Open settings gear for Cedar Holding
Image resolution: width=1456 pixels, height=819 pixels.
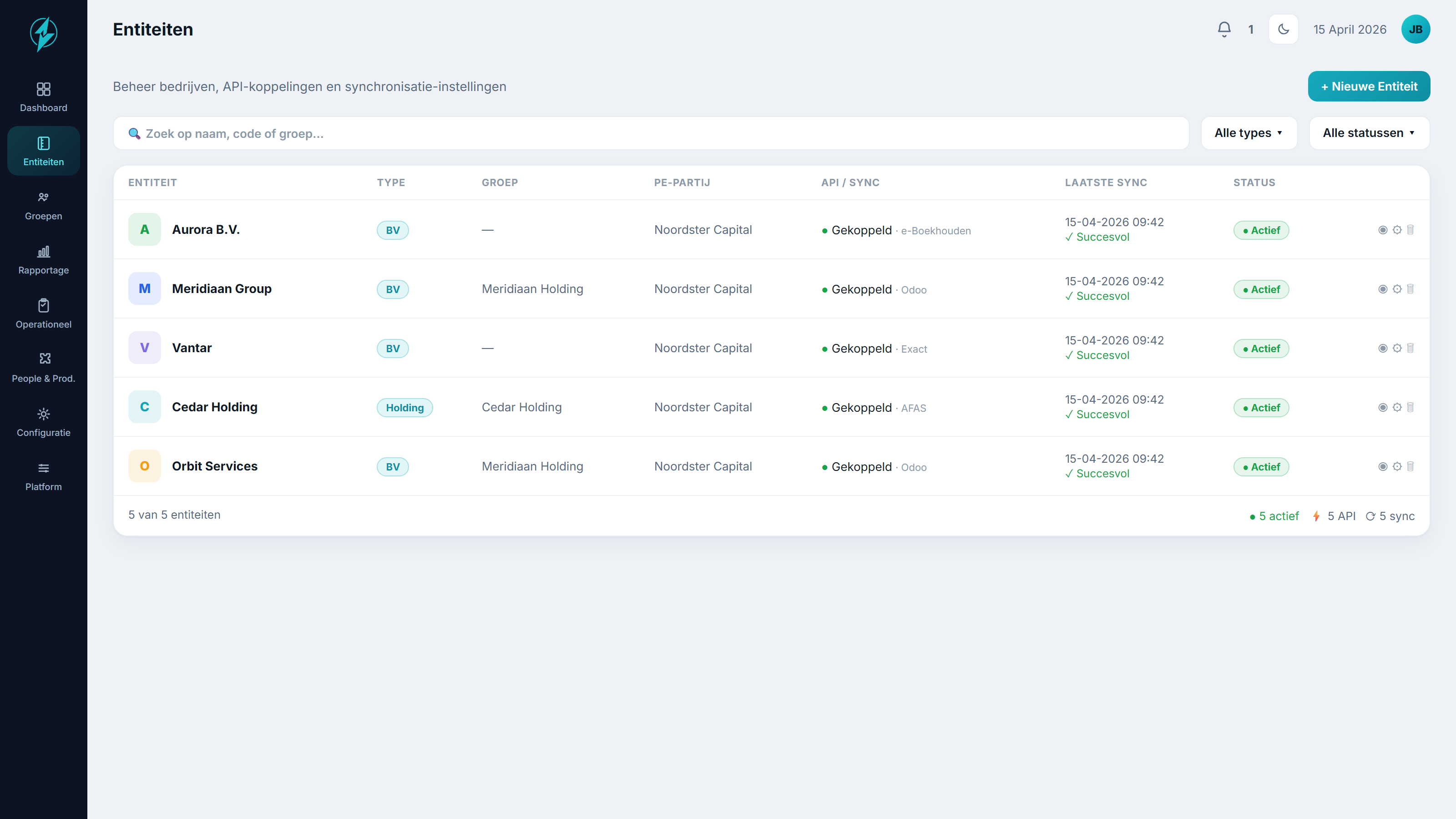pos(1397,408)
